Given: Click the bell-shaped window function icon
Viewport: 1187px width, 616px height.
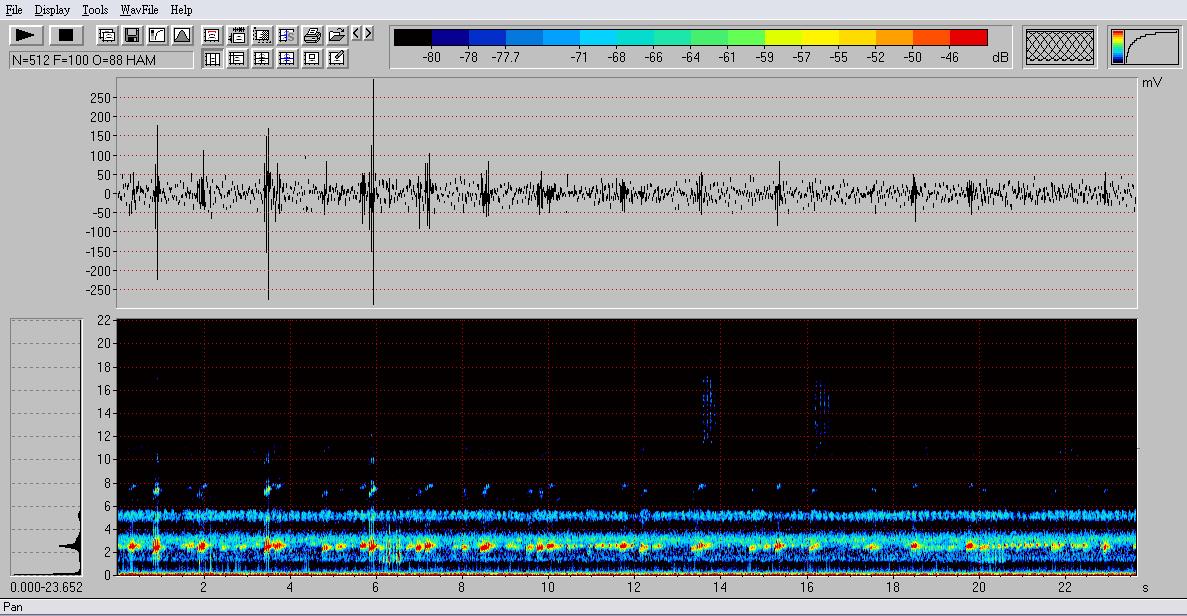Looking at the screenshot, I should tap(182, 35).
